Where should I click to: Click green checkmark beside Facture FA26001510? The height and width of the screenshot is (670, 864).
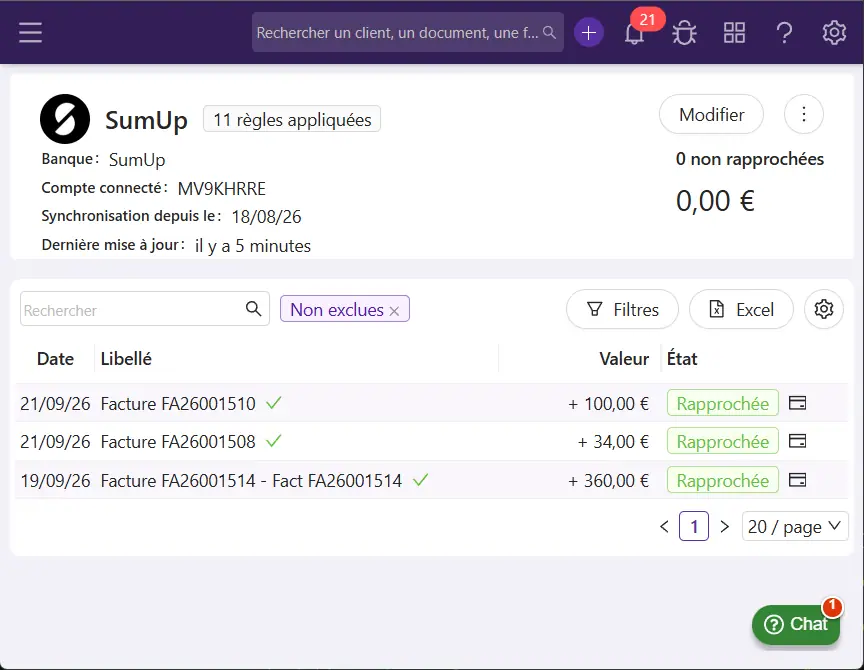(x=274, y=403)
